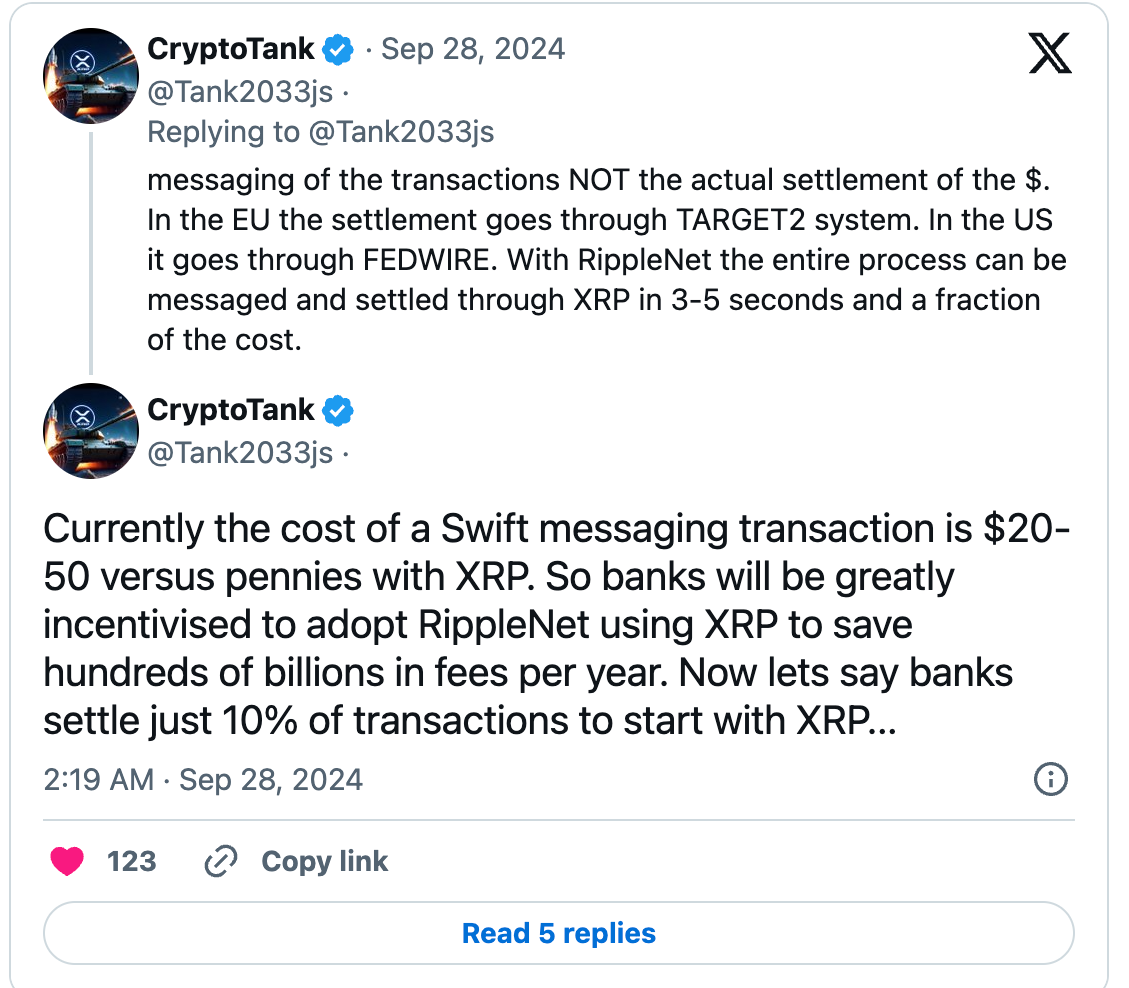Image resolution: width=1129 pixels, height=988 pixels.
Task: Open second CryptoTank display name
Action: (x=230, y=410)
